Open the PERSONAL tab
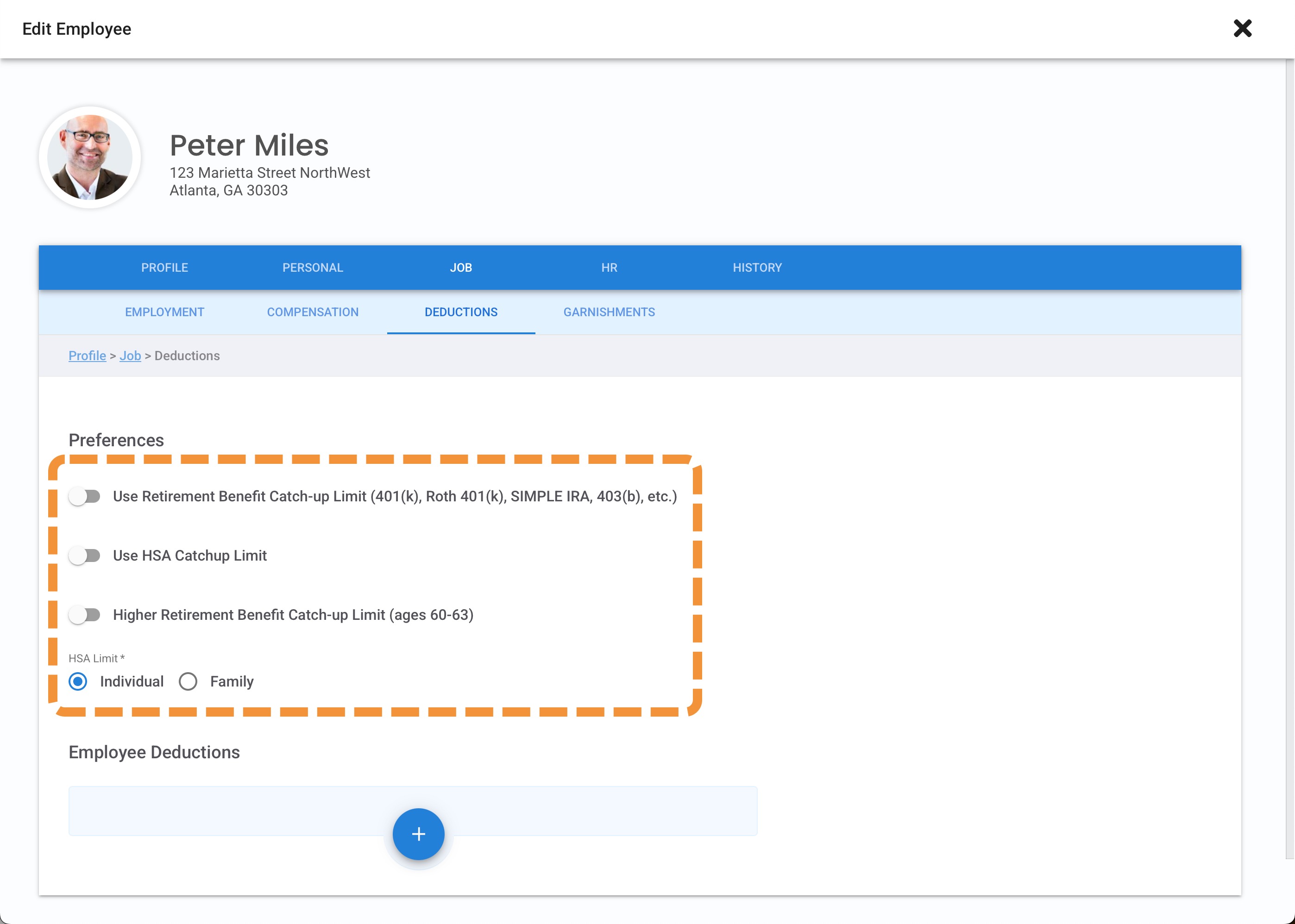This screenshot has width=1295, height=924. [313, 268]
